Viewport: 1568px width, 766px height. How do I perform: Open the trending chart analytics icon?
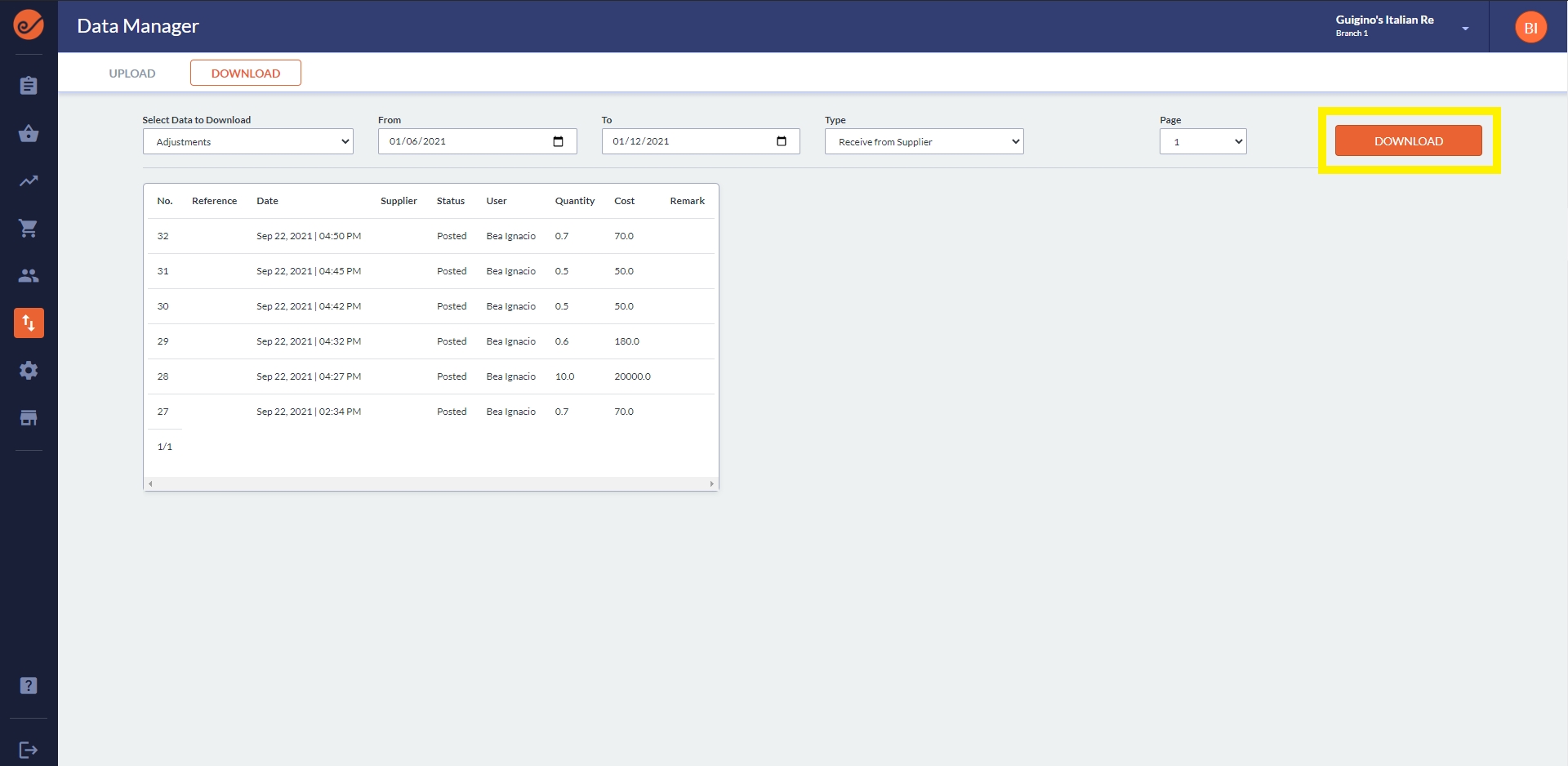pos(29,181)
